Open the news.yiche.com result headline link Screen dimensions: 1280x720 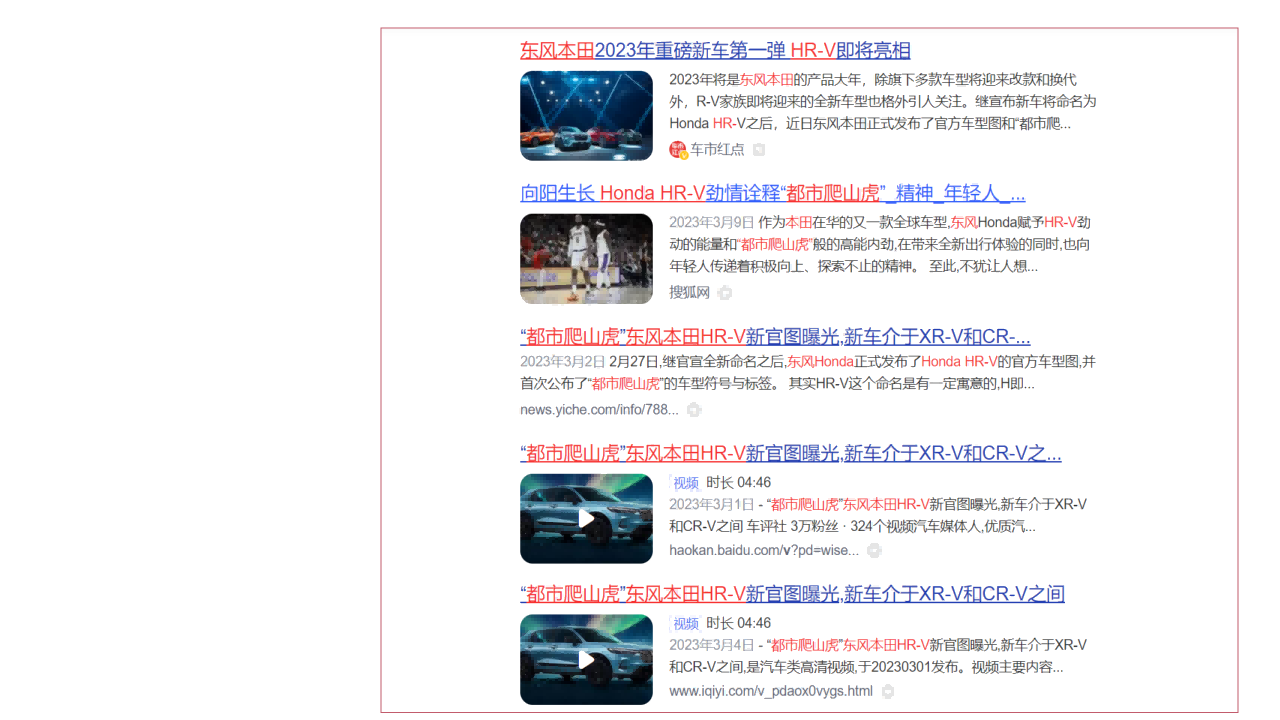775,336
